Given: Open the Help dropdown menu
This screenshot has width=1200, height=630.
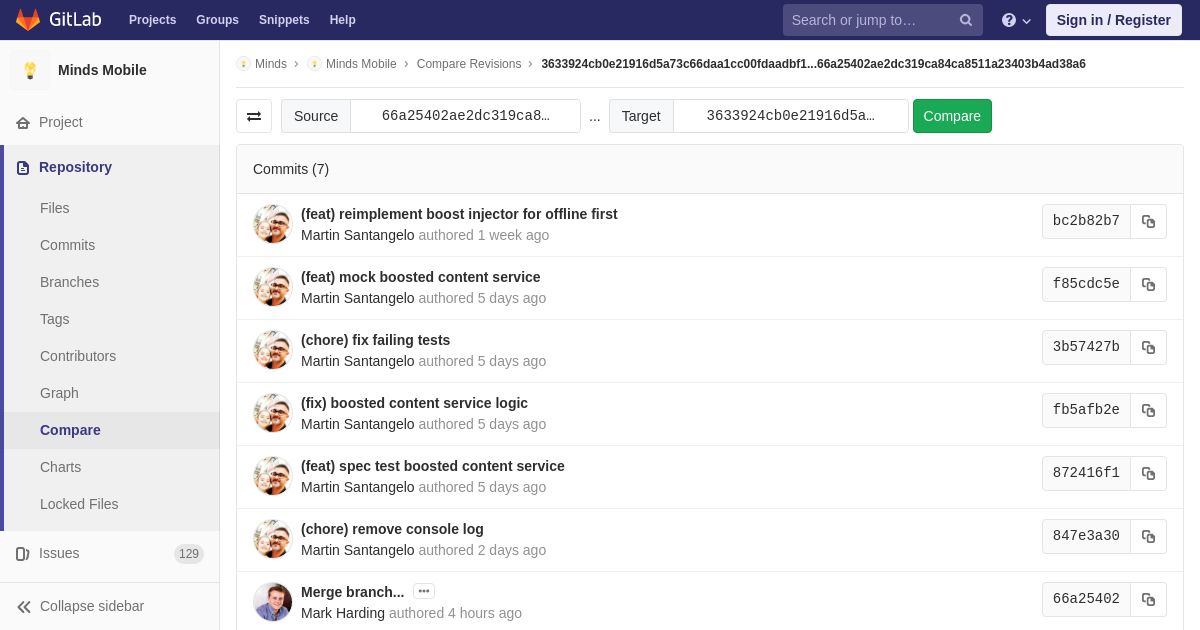Looking at the screenshot, I should point(1016,20).
